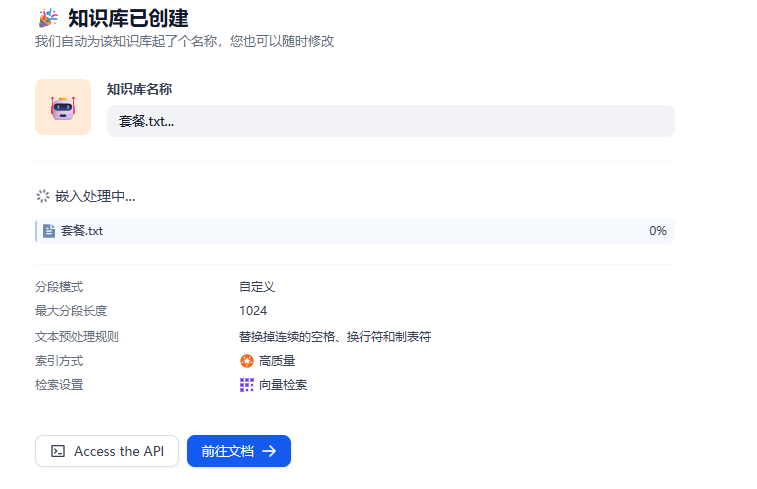The width and height of the screenshot is (757, 489).
Task: Click the document icon beside 套餐.txt
Action: (49, 231)
